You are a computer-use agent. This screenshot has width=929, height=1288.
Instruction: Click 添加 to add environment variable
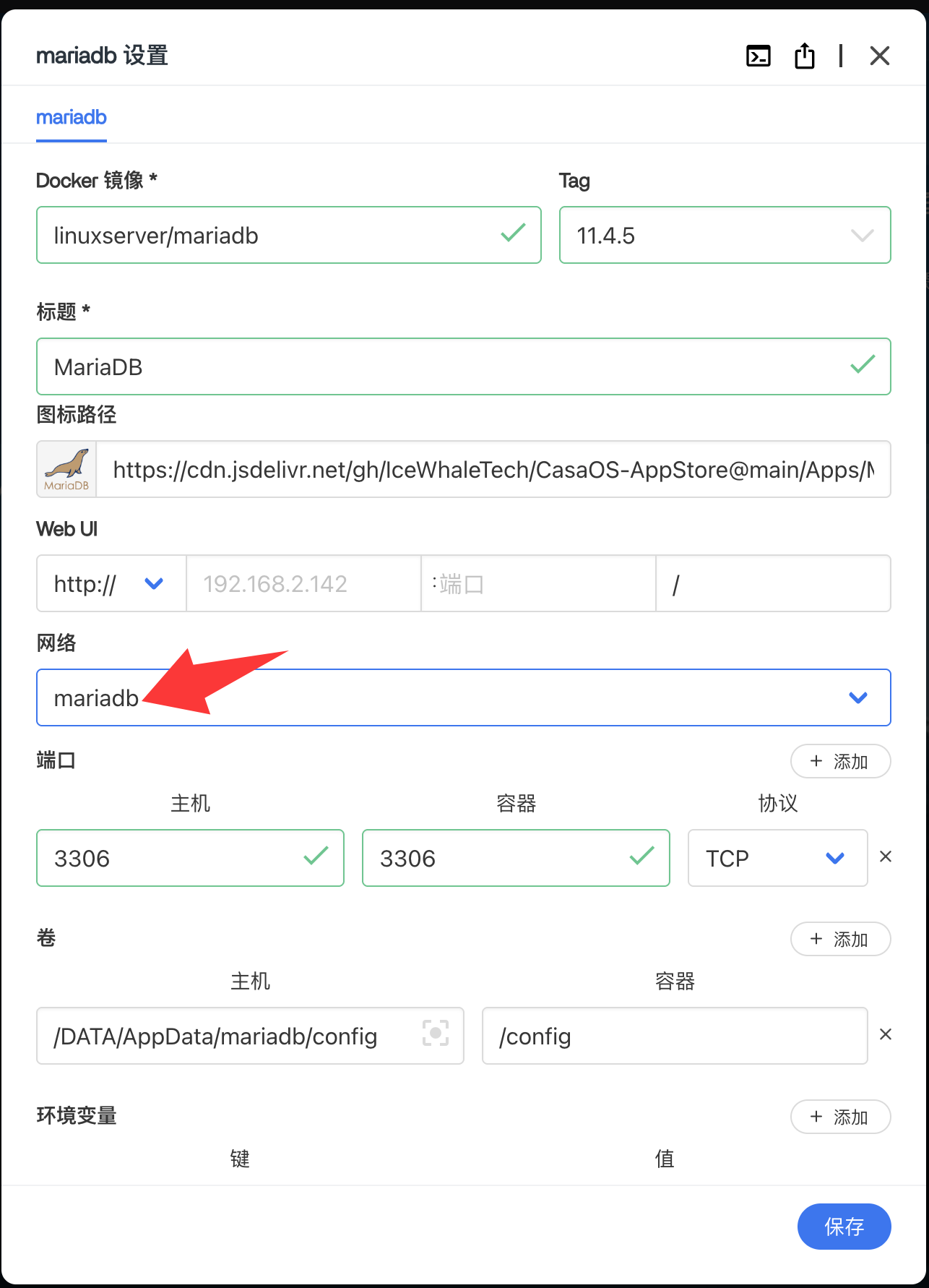(840, 1117)
